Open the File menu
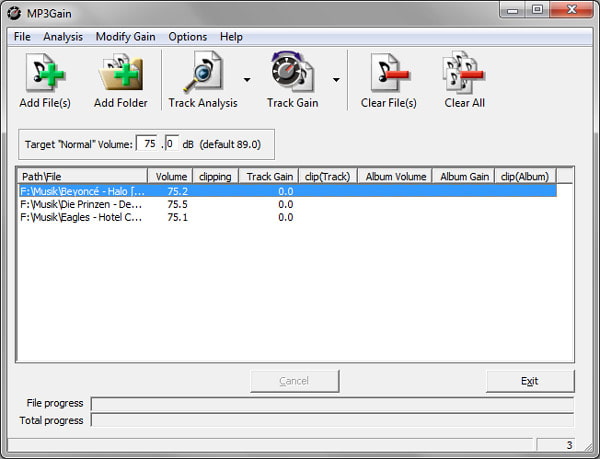 coord(22,37)
